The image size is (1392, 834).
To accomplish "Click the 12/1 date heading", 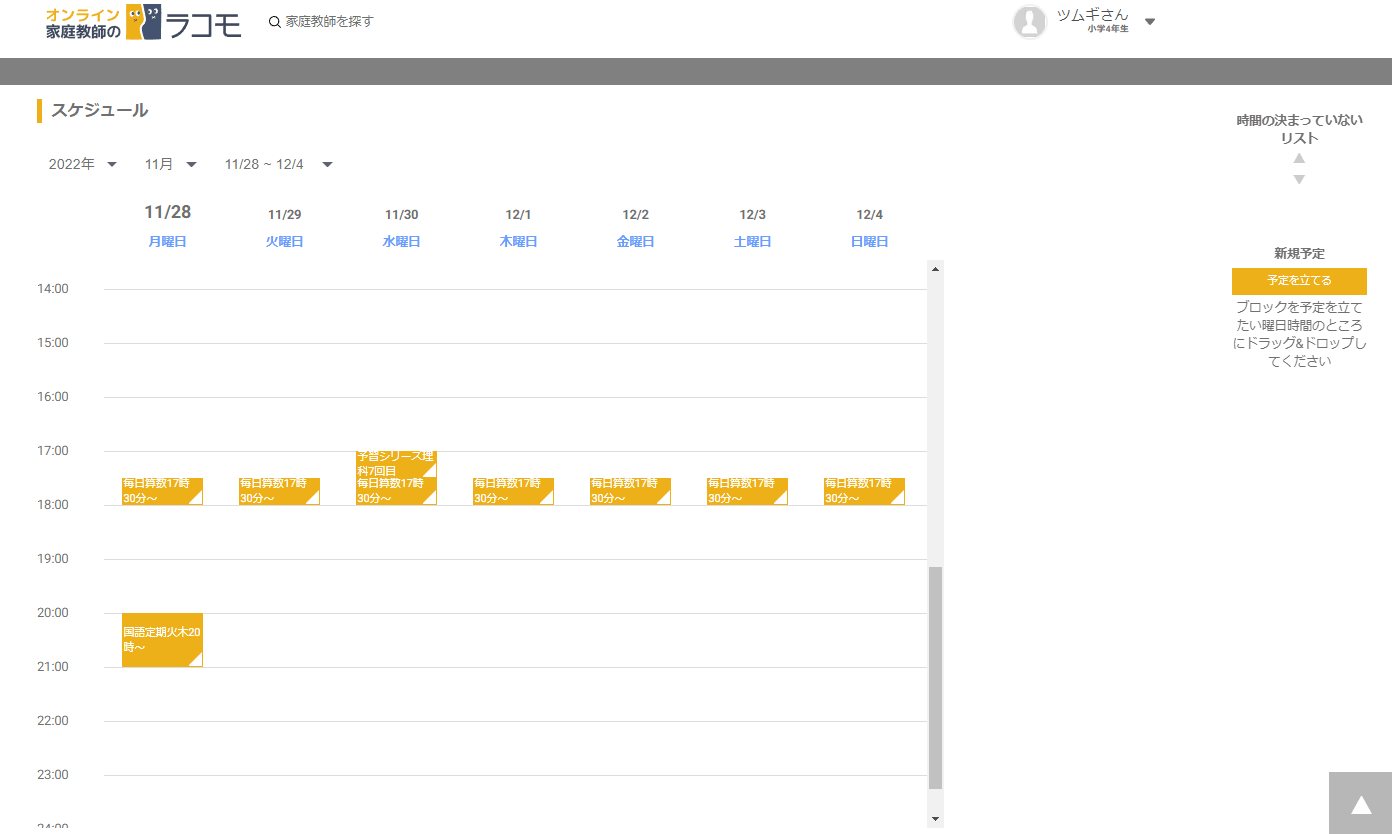I will [518, 215].
